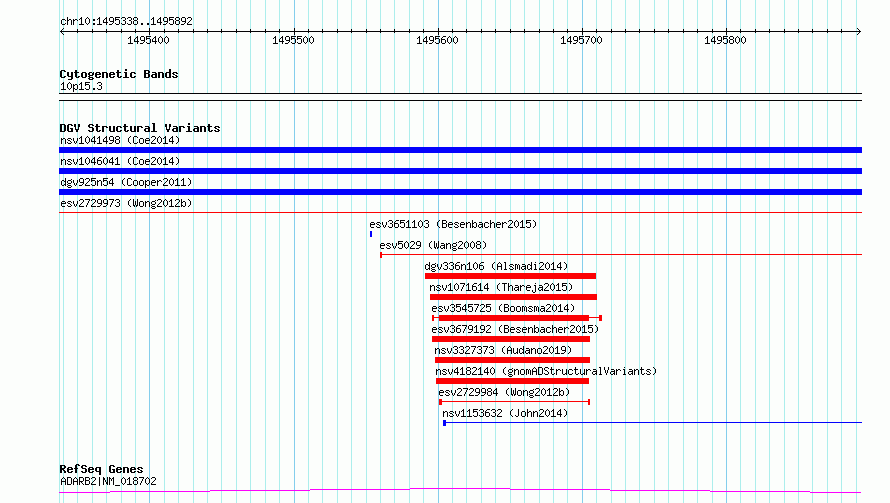Select the 10p15.3 band label
The image size is (890, 503).
point(81,86)
